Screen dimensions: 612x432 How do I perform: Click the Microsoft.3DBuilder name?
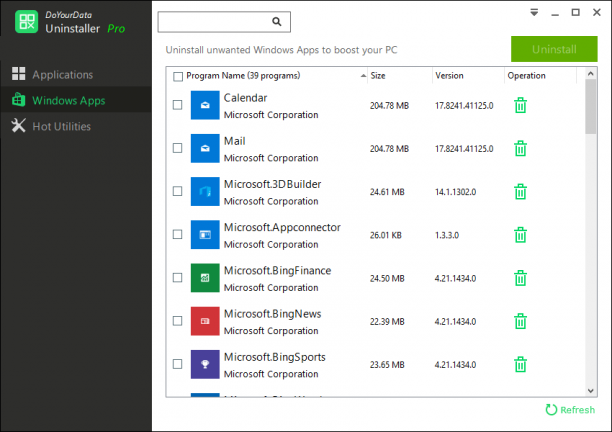(272, 184)
